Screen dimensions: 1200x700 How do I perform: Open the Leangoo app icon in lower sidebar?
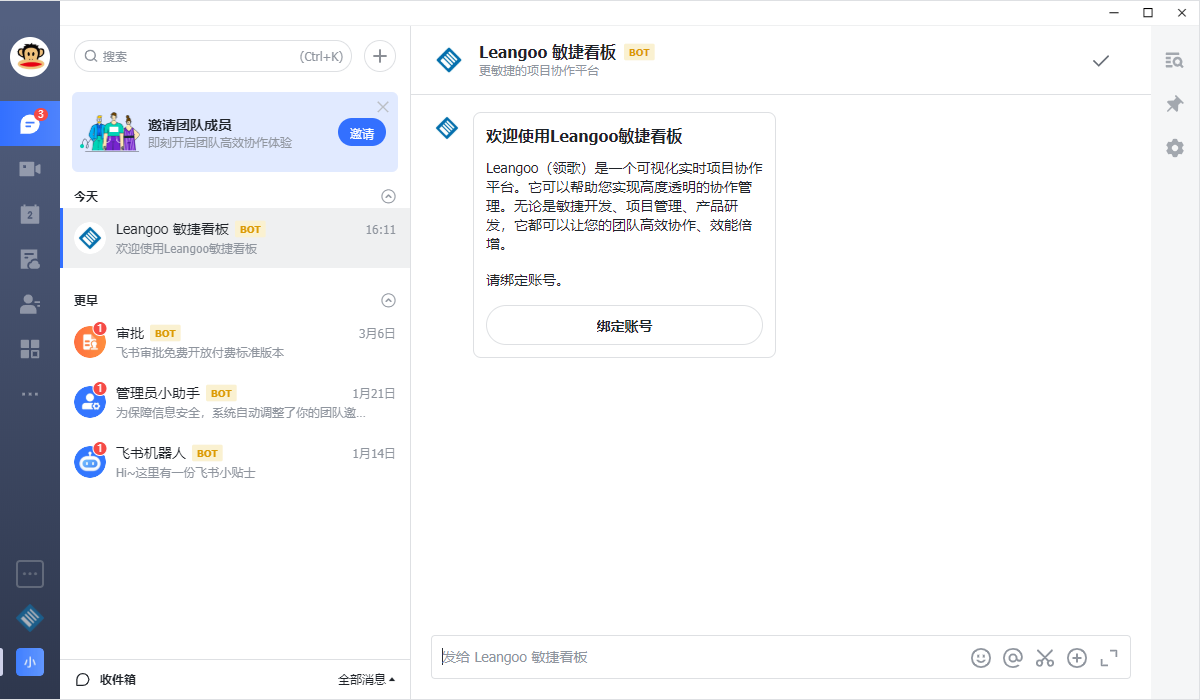click(x=30, y=618)
